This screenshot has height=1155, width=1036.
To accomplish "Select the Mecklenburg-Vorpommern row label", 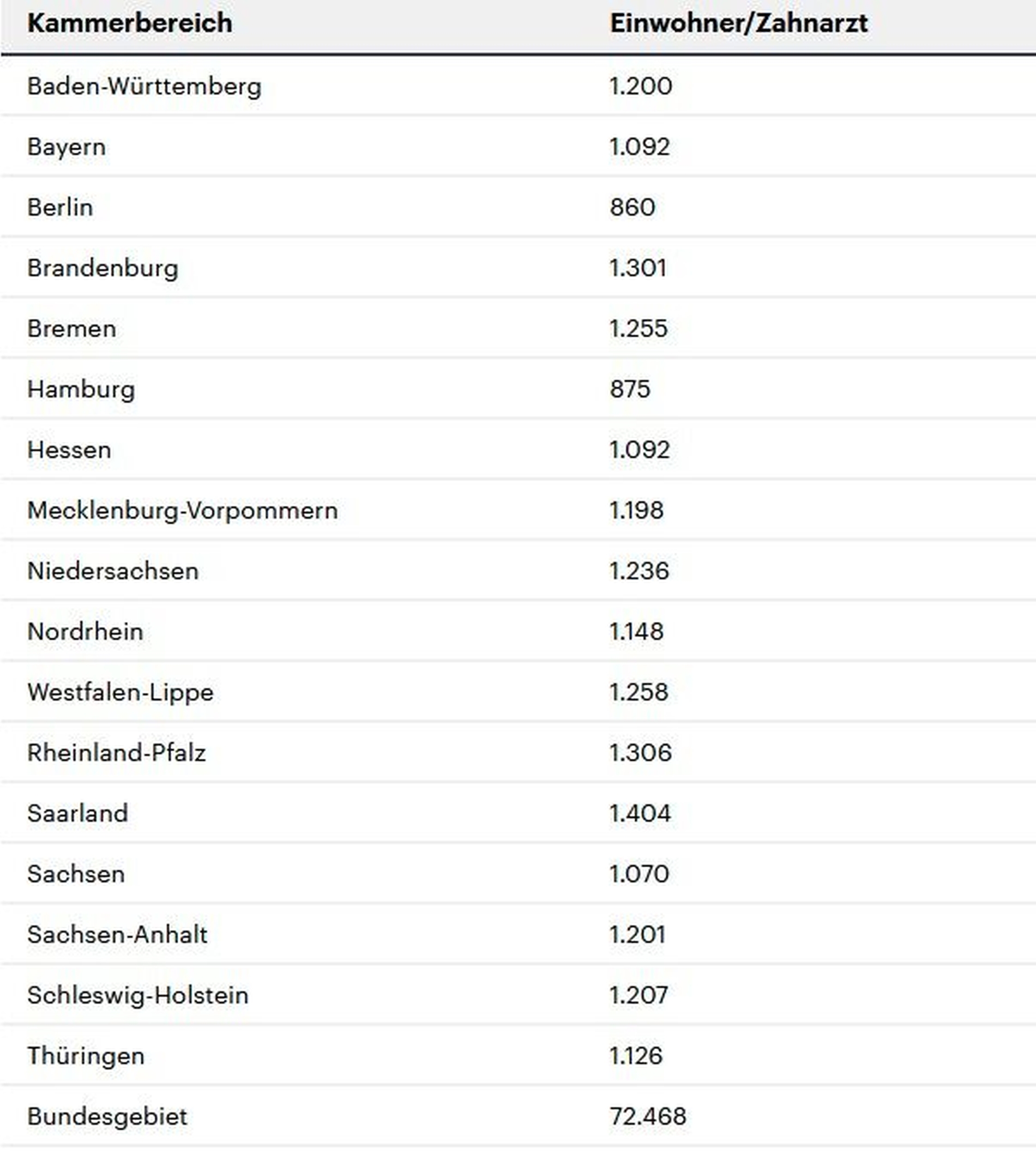I will [x=182, y=511].
